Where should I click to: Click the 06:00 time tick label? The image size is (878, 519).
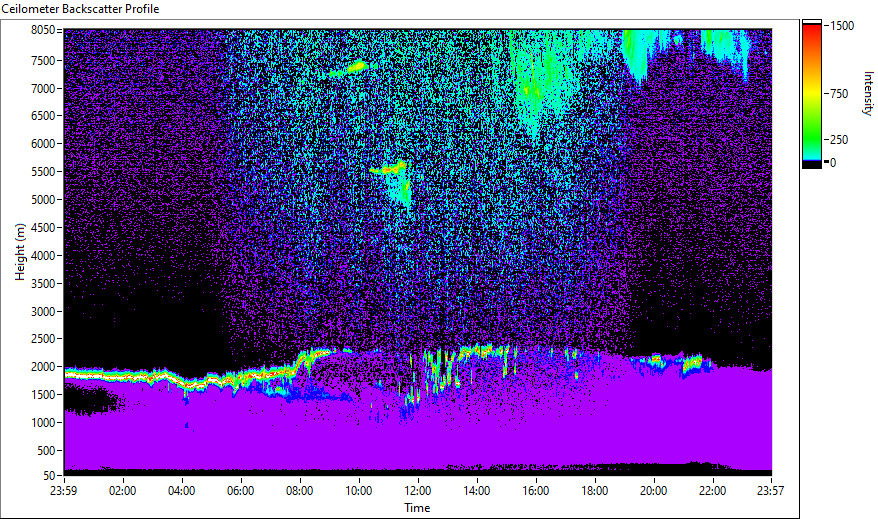241,491
